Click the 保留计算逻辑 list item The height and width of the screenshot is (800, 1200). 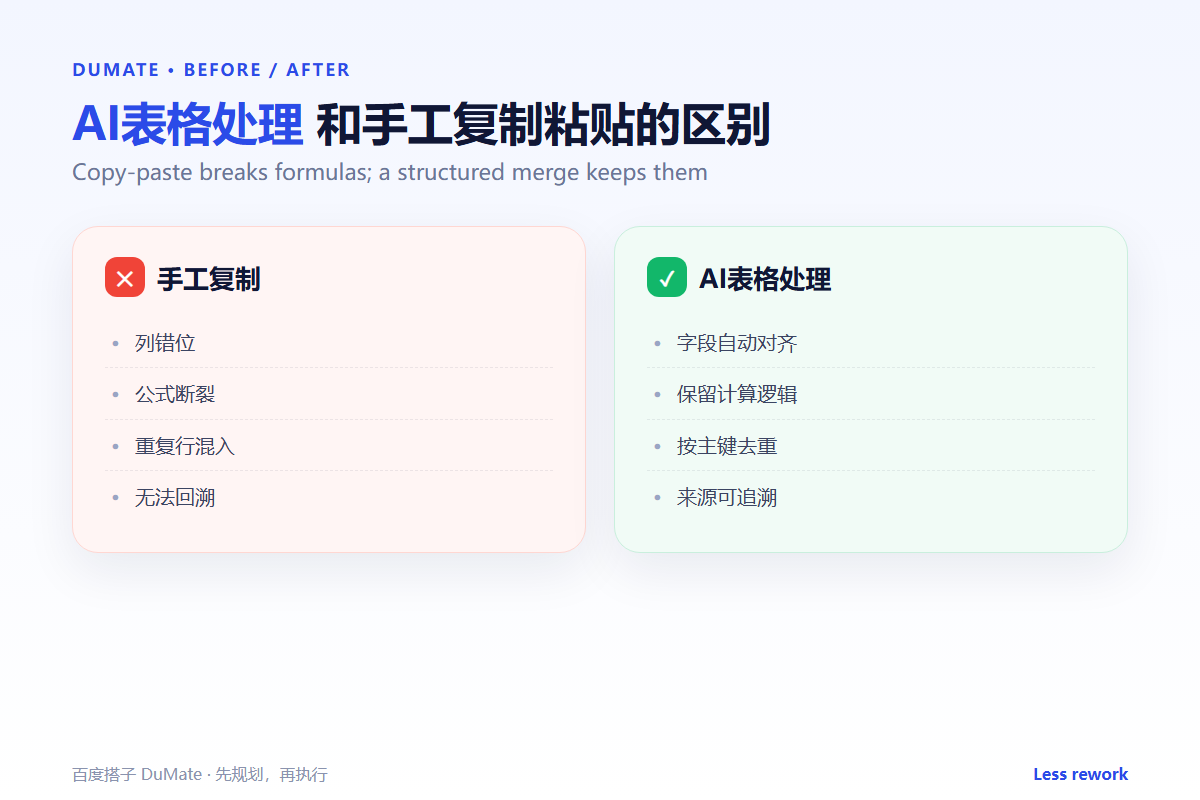[871, 394]
